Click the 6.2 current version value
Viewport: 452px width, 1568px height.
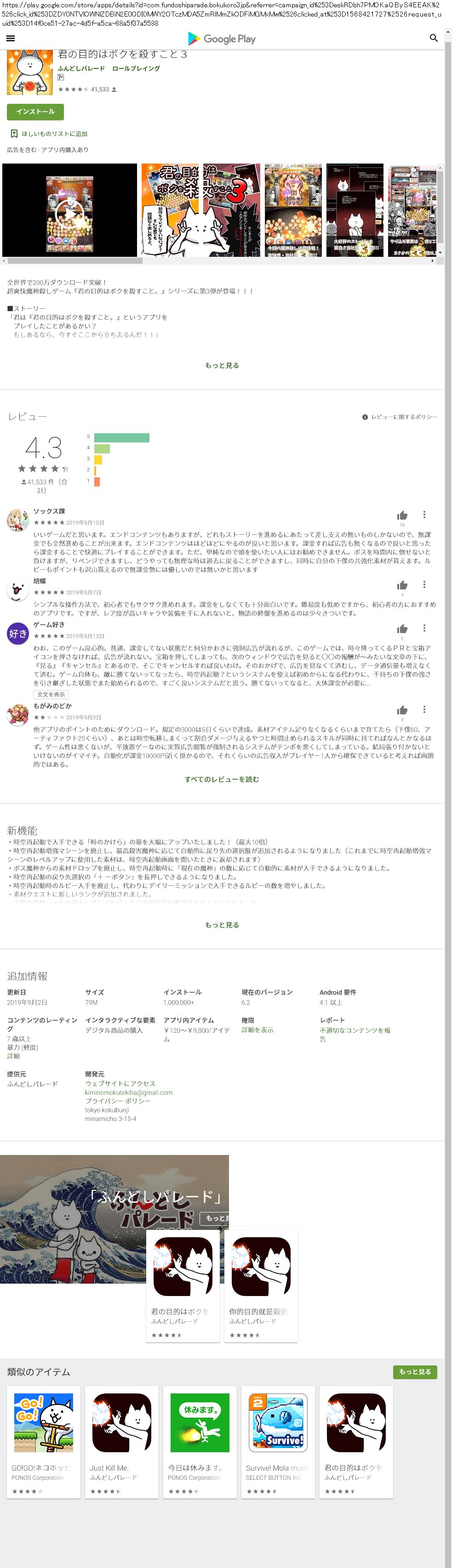246,1002
